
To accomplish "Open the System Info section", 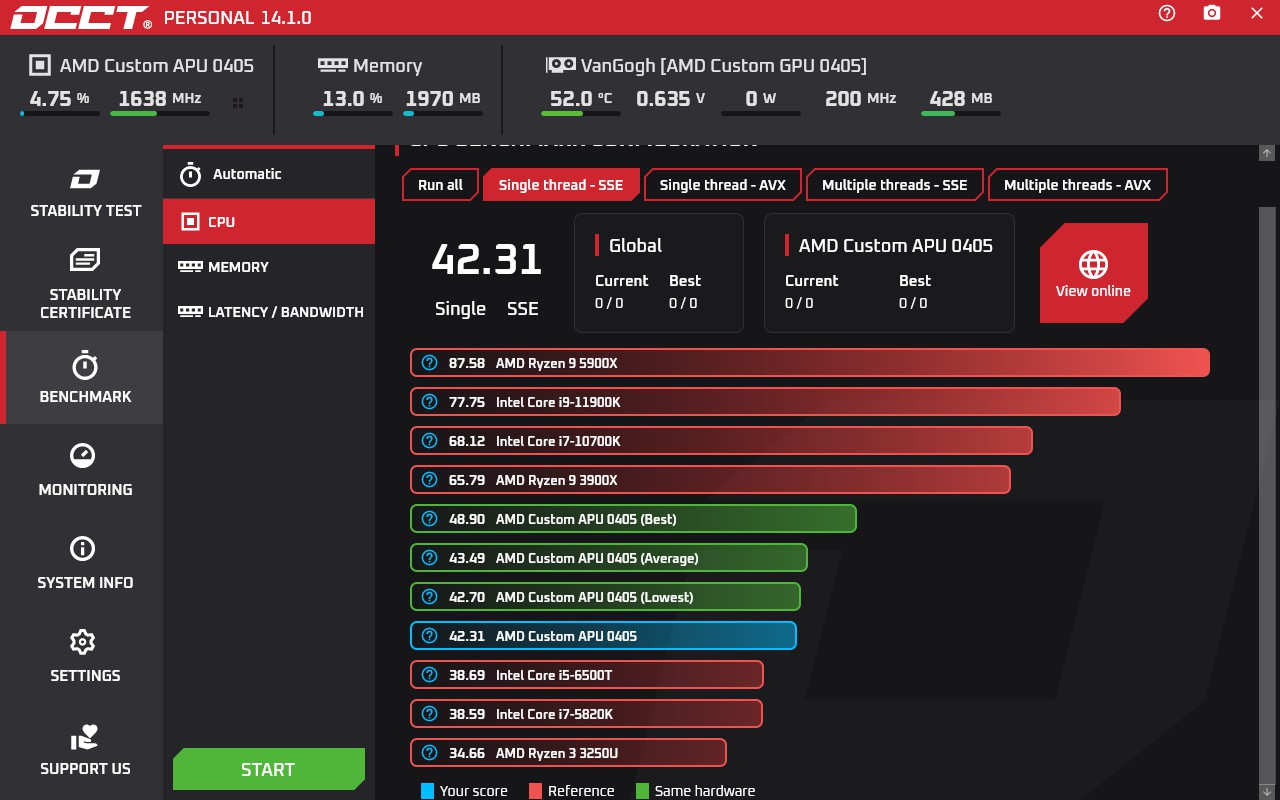I will pos(85,563).
